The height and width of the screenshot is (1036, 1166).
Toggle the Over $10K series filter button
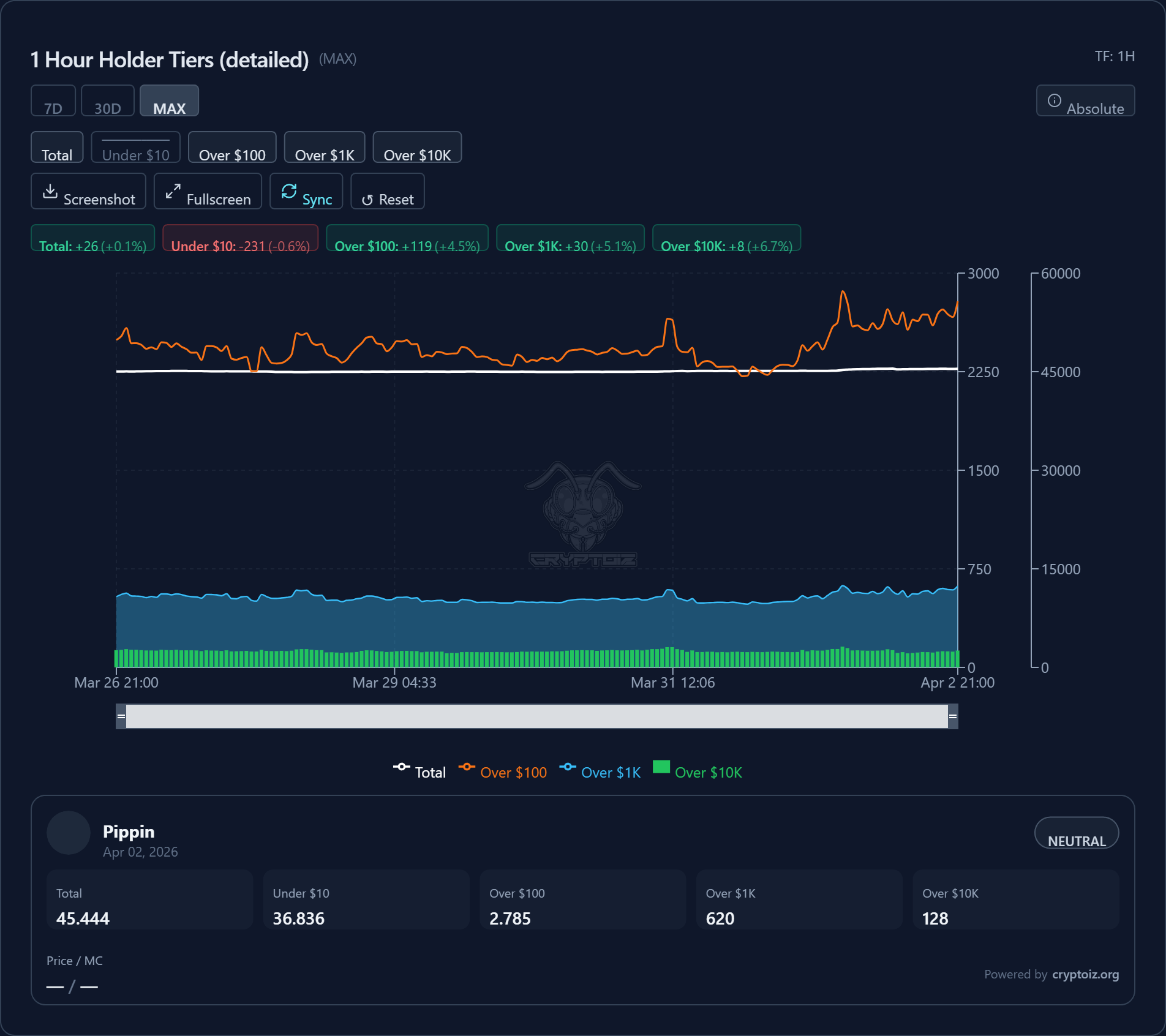417,147
